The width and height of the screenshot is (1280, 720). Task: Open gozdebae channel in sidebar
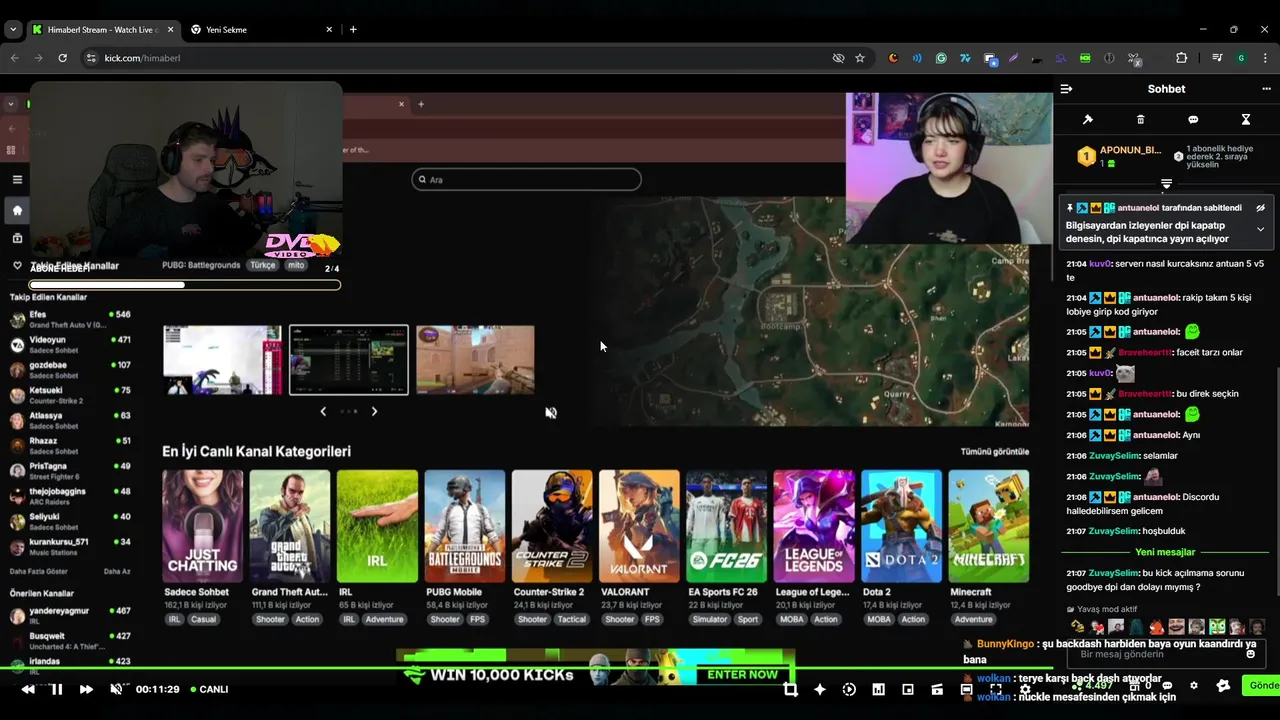click(68, 370)
